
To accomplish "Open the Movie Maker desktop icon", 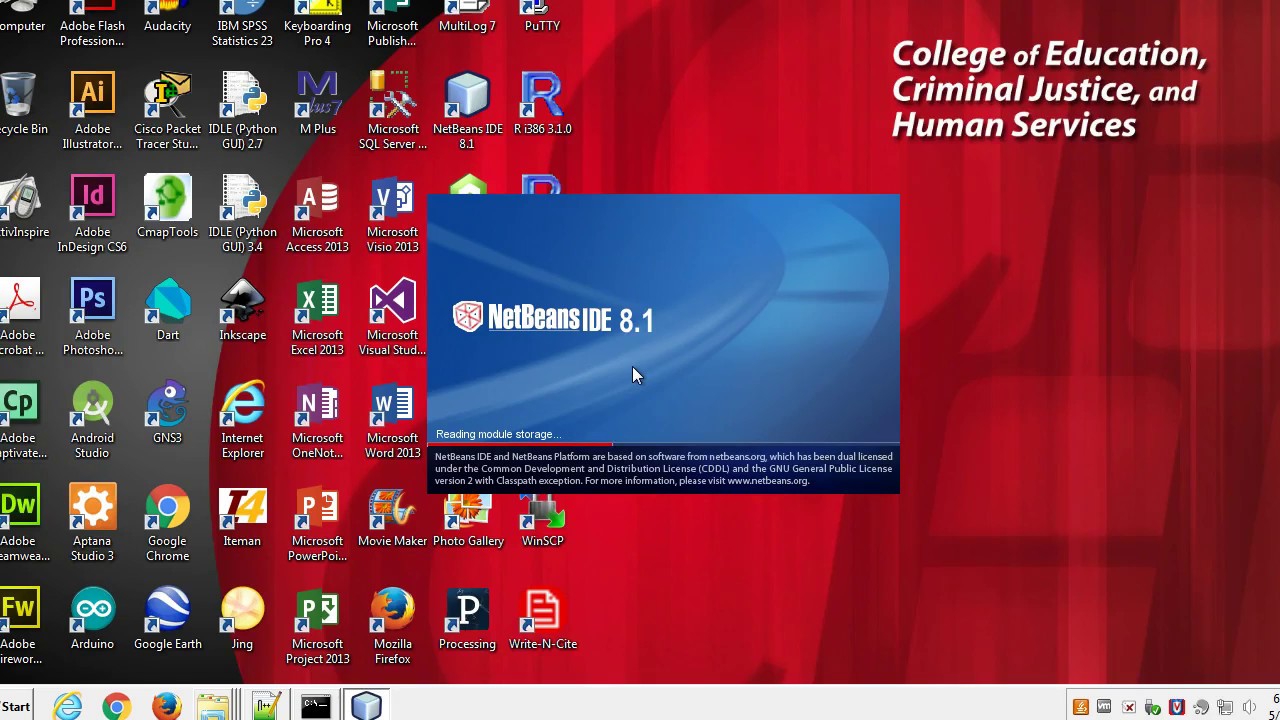I will [393, 517].
